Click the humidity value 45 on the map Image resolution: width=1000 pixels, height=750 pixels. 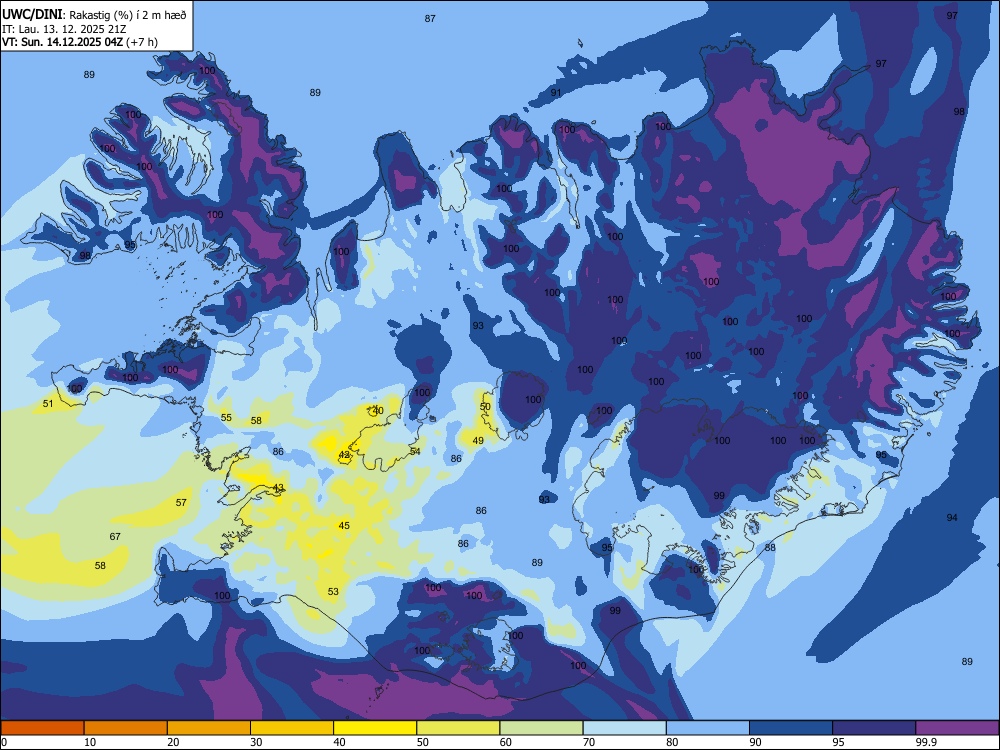[344, 526]
